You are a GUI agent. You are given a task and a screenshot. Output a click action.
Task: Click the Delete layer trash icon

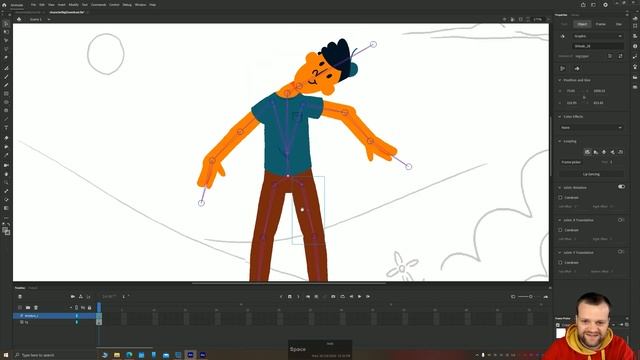pos(36,307)
